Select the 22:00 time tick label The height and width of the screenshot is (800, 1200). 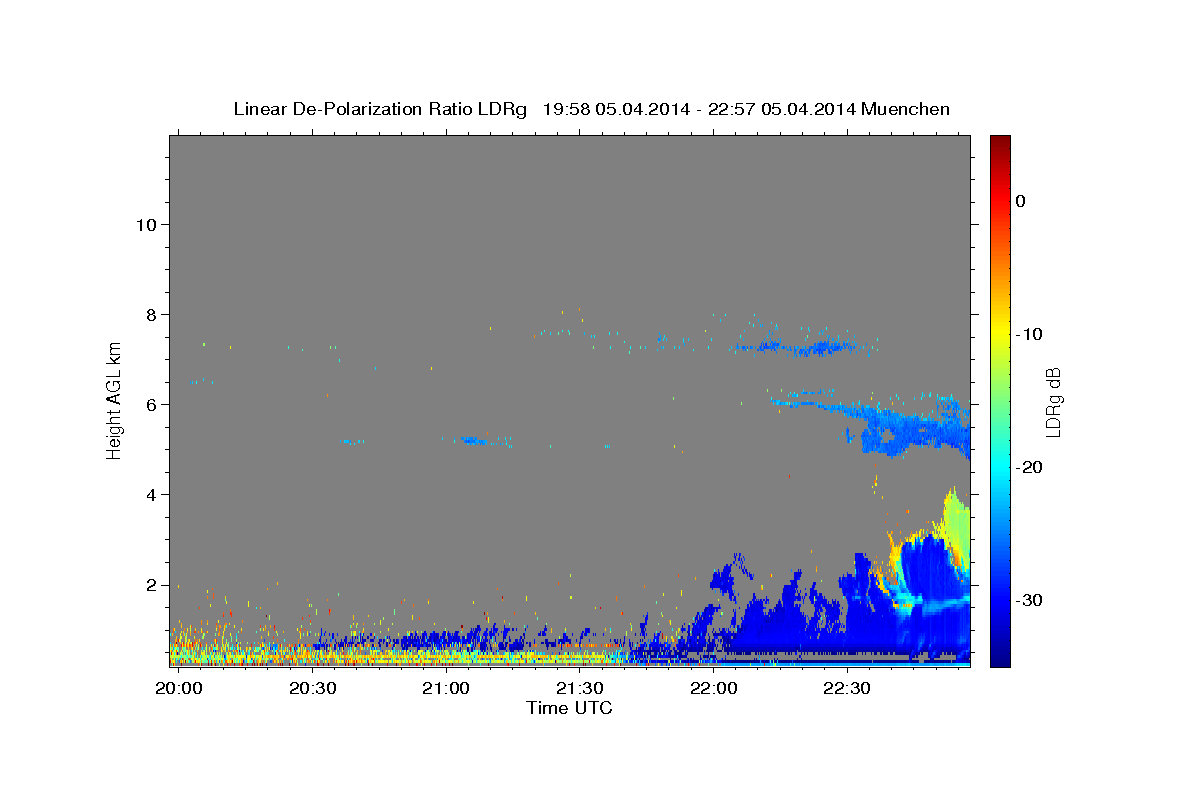[x=714, y=689]
